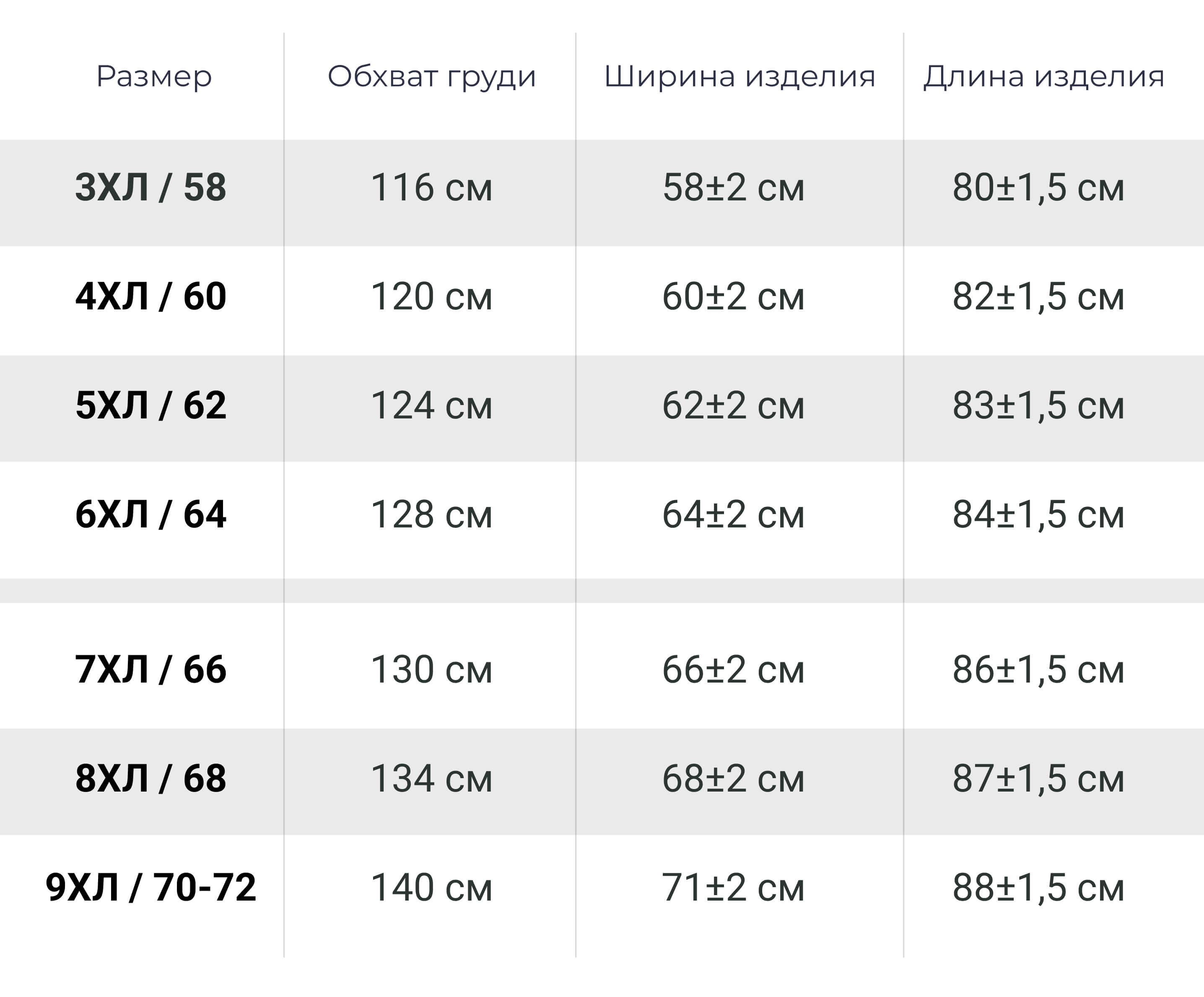Click the 64±2 см width value
The image size is (1204, 997).
pyautogui.click(x=733, y=514)
